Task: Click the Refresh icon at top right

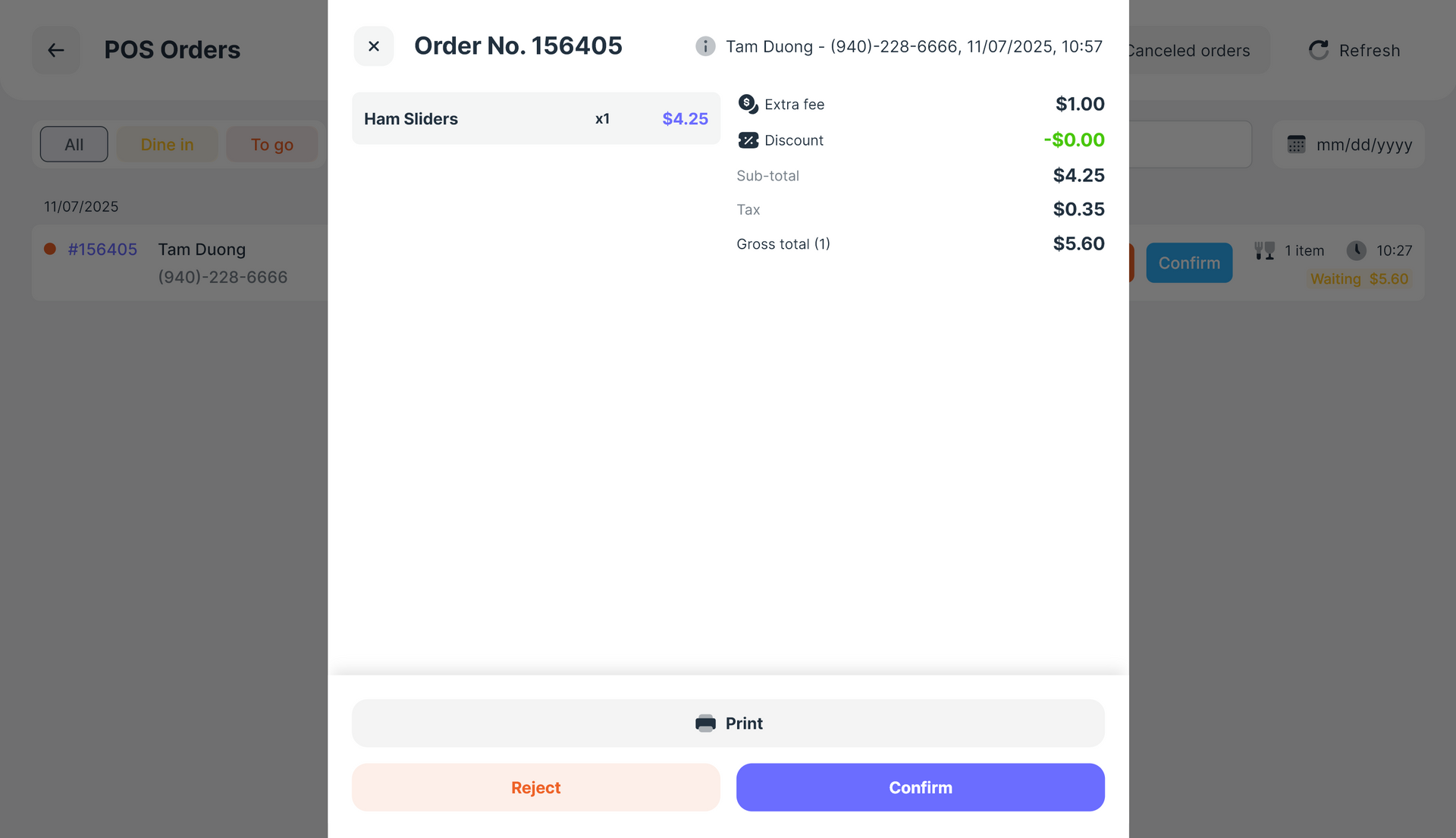Action: tap(1318, 49)
